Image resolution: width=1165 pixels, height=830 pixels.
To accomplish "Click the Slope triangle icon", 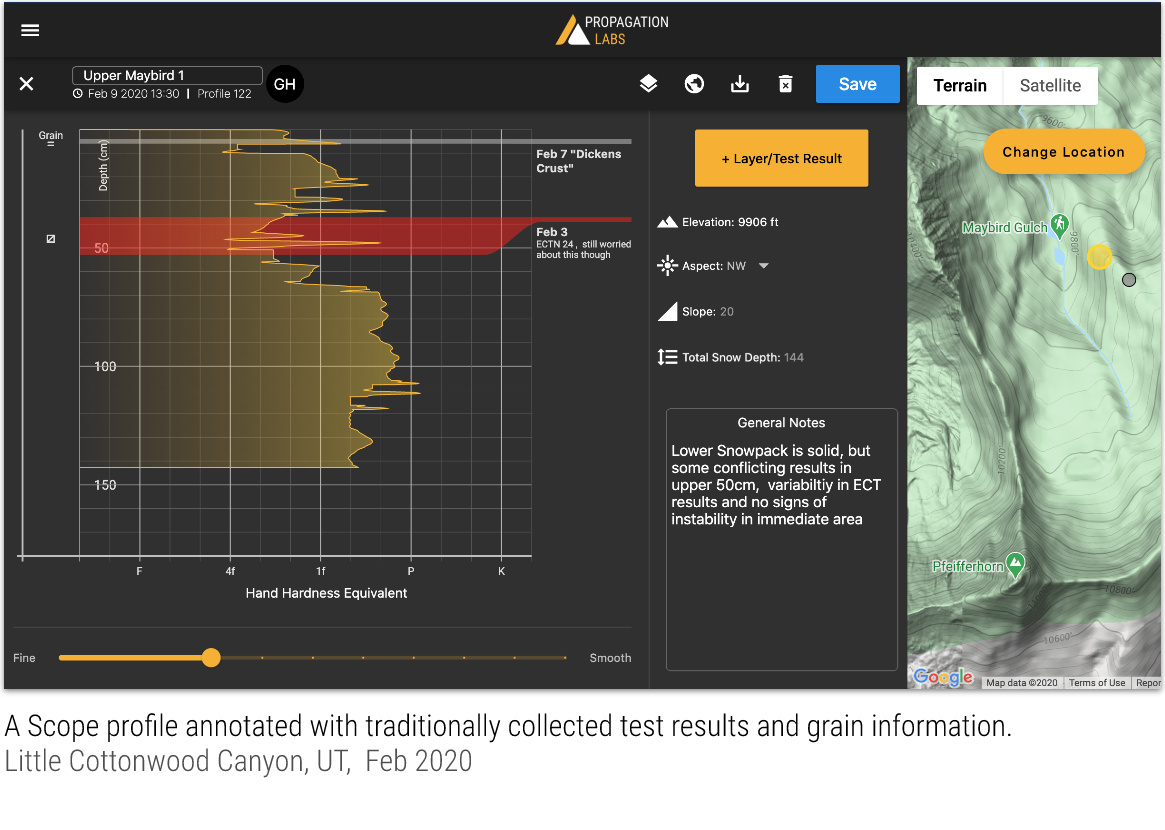I will click(x=667, y=311).
